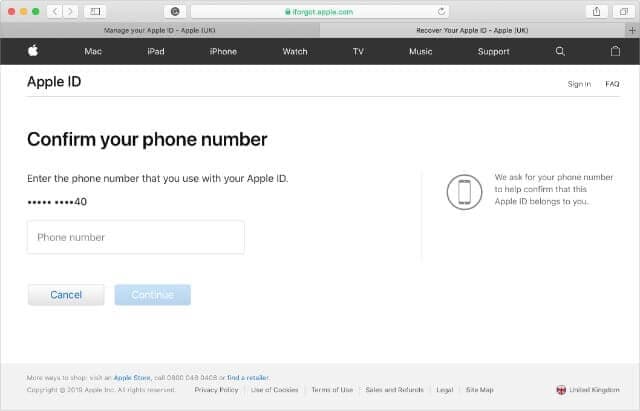Click the Apple logo in navigation bar

[x=33, y=51]
